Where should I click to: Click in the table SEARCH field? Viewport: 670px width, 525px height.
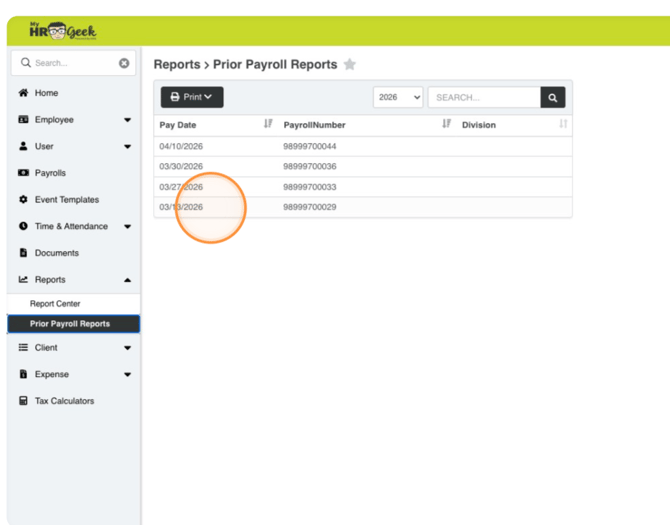pyautogui.click(x=483, y=97)
